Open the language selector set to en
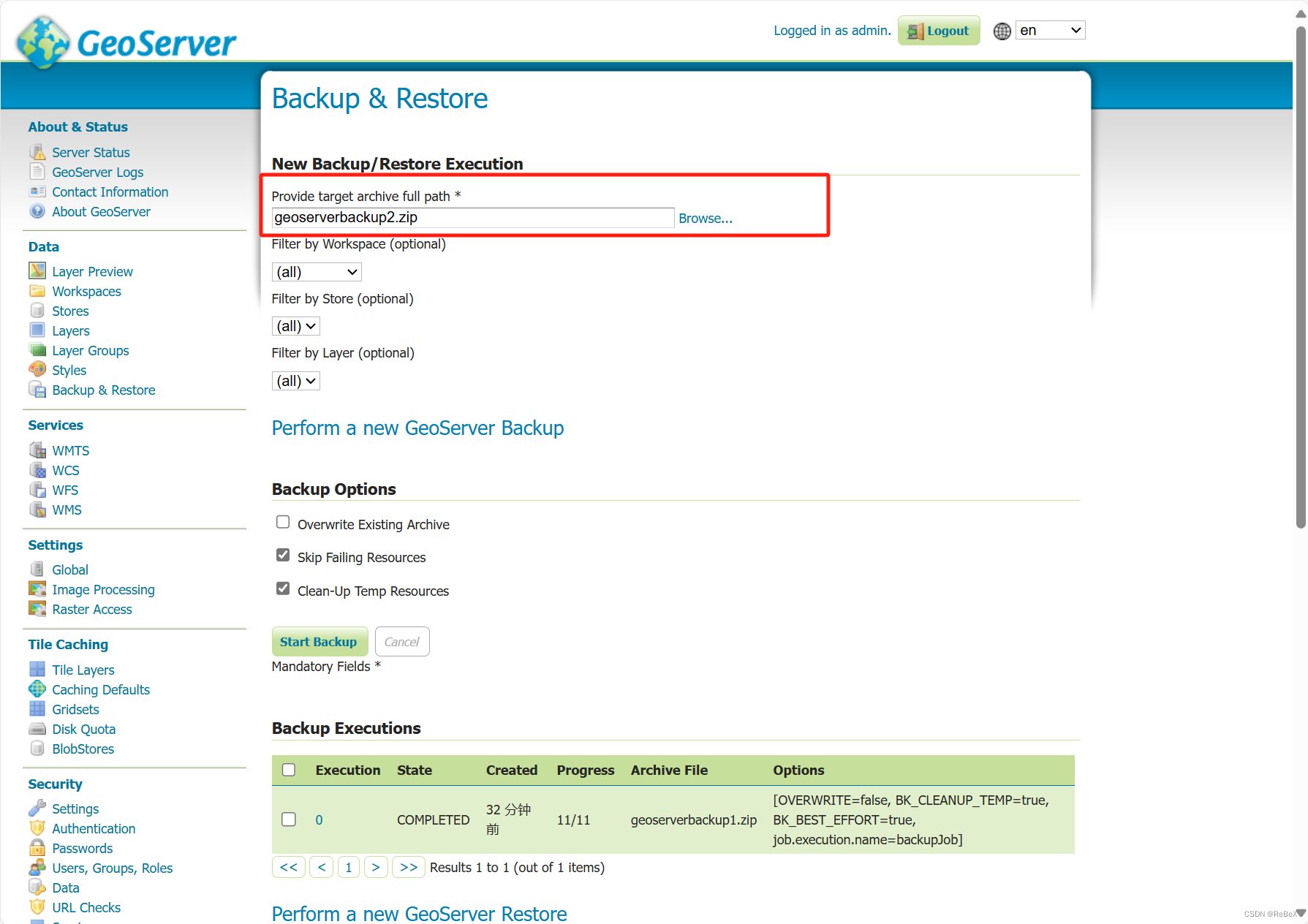Image resolution: width=1308 pixels, height=924 pixels. pyautogui.click(x=1051, y=30)
